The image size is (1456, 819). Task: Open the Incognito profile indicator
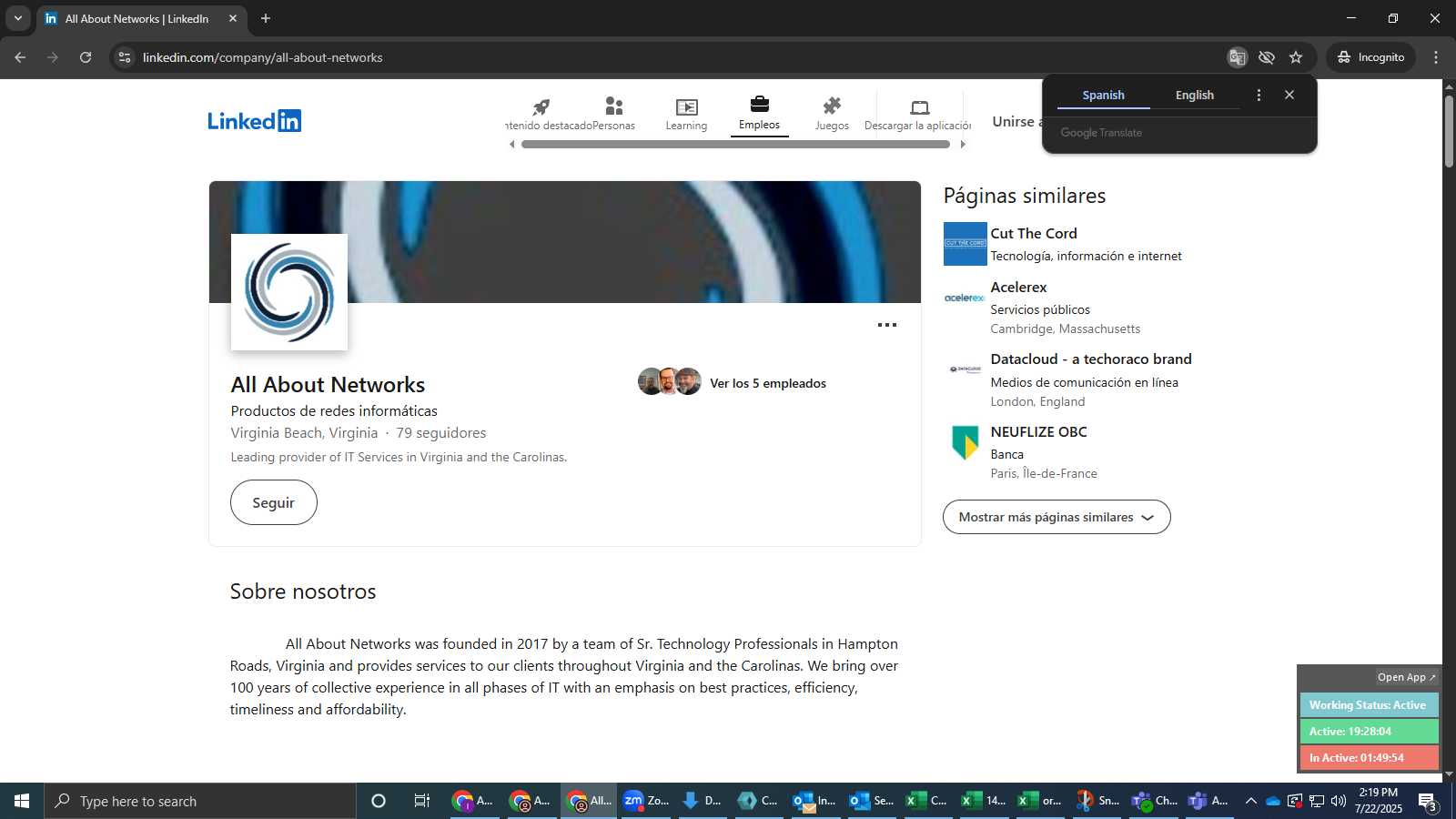(x=1370, y=57)
